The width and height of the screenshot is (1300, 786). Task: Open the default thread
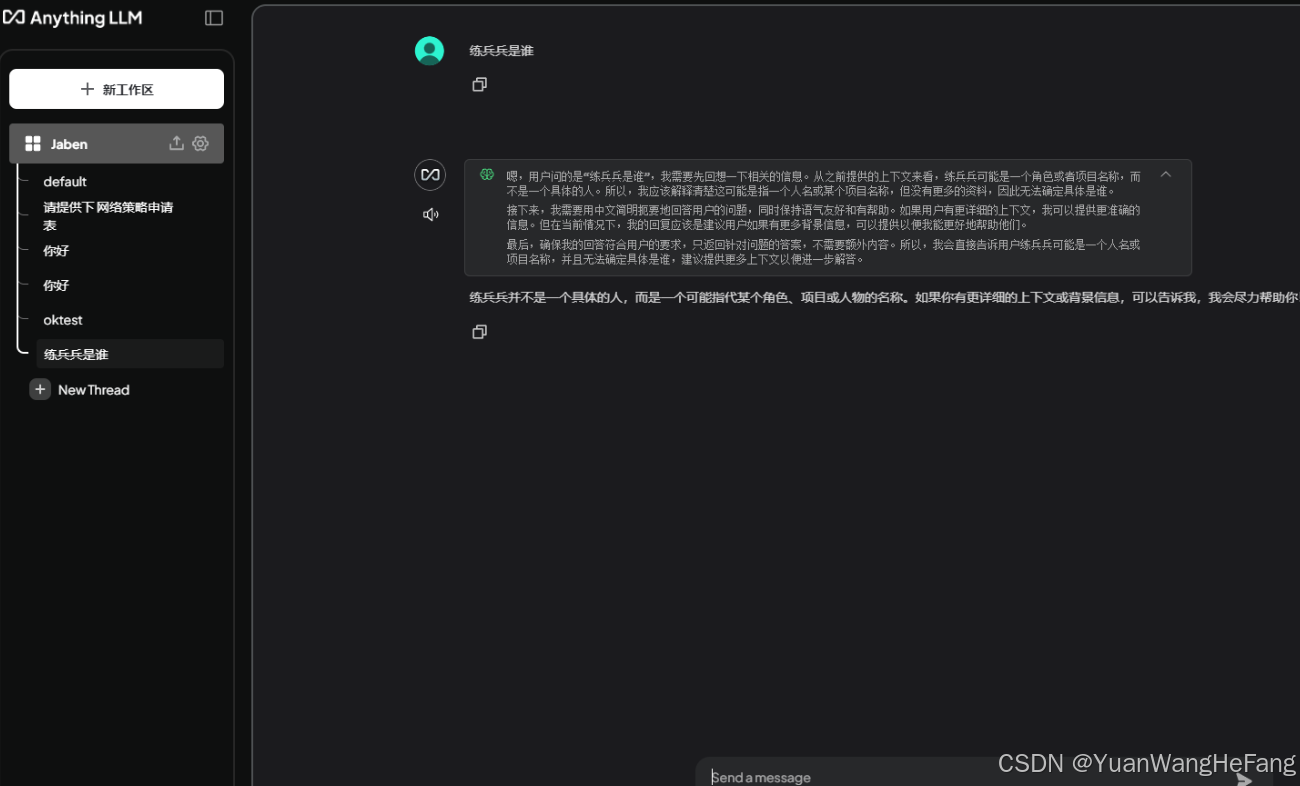coord(63,181)
